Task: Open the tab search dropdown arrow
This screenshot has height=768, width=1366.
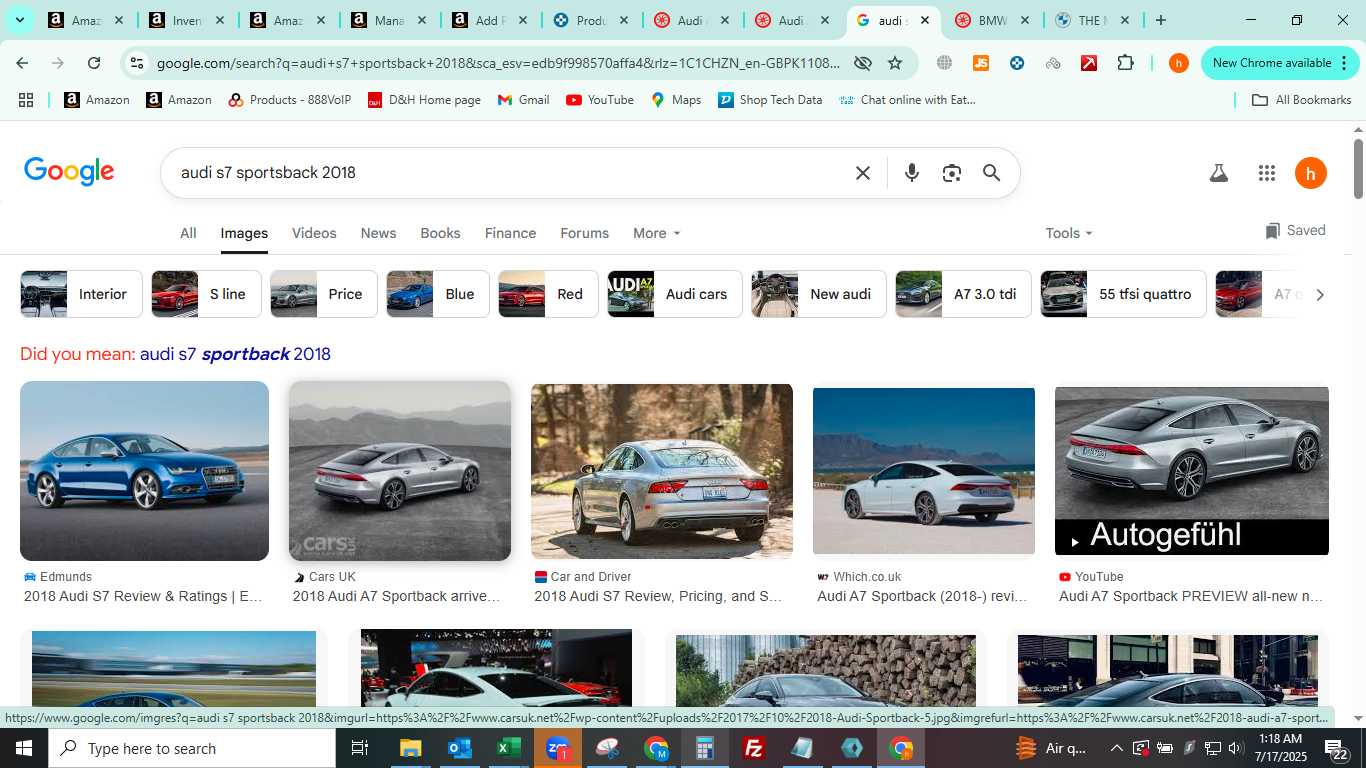Action: [x=19, y=20]
